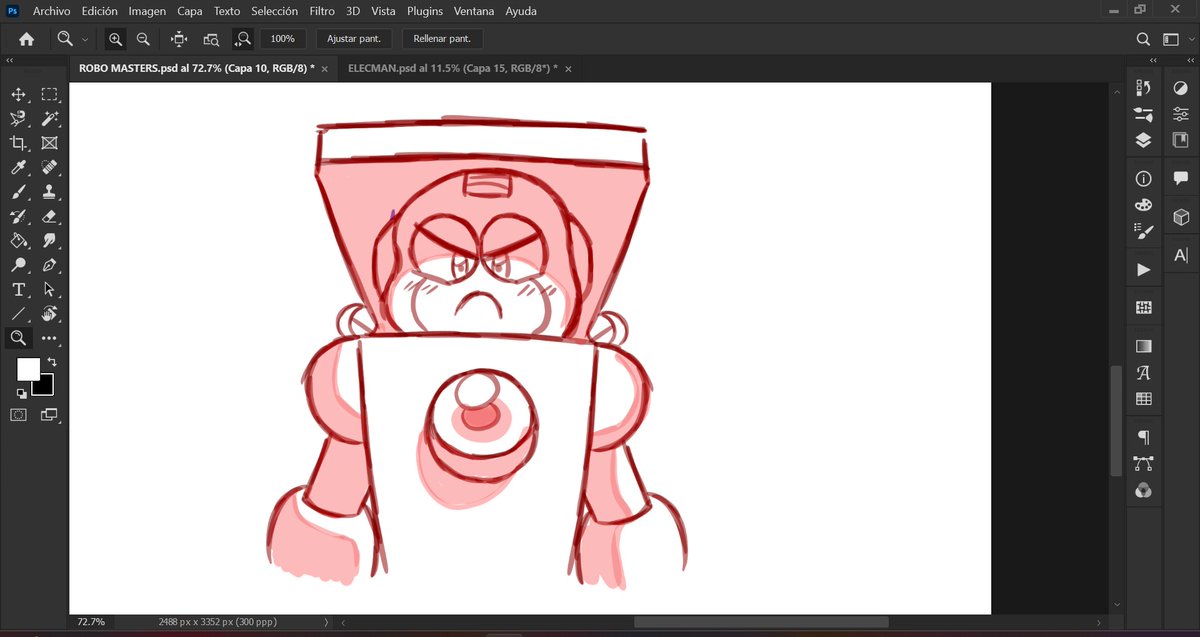Toggle Zoom All Windows option
The image size is (1200, 637).
point(211,39)
